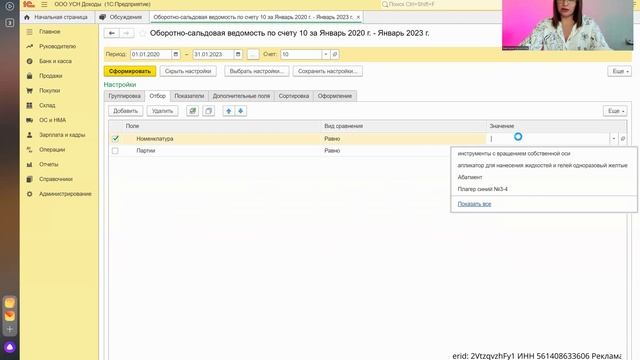Open the Главное section in sidebar
The width and height of the screenshot is (640, 360).
coord(49,31)
